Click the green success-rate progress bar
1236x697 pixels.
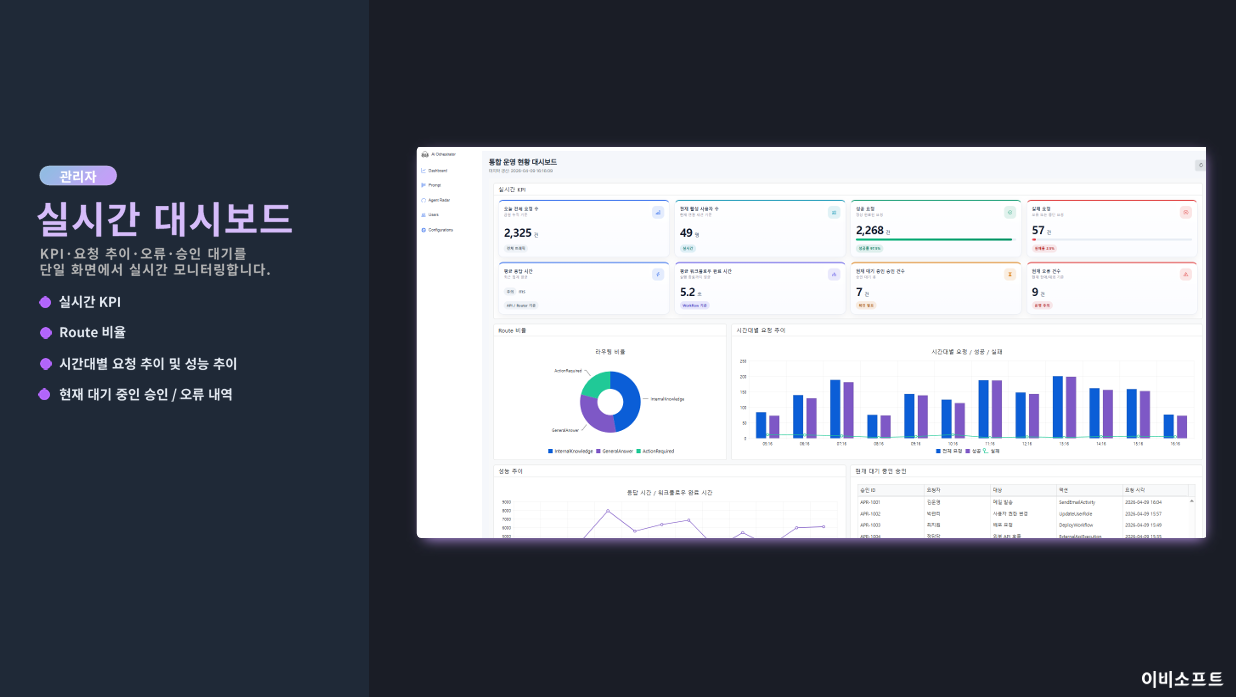(x=934, y=239)
